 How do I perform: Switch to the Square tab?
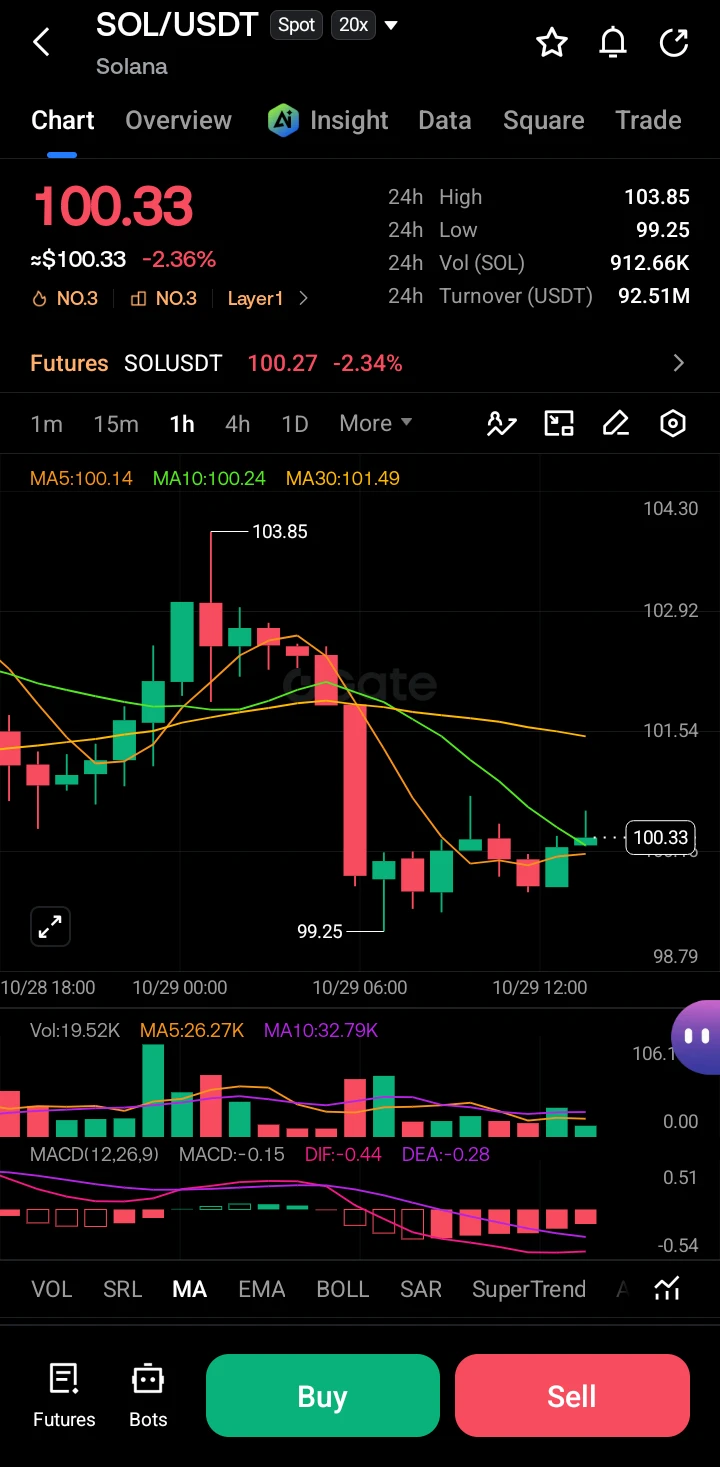coord(544,120)
